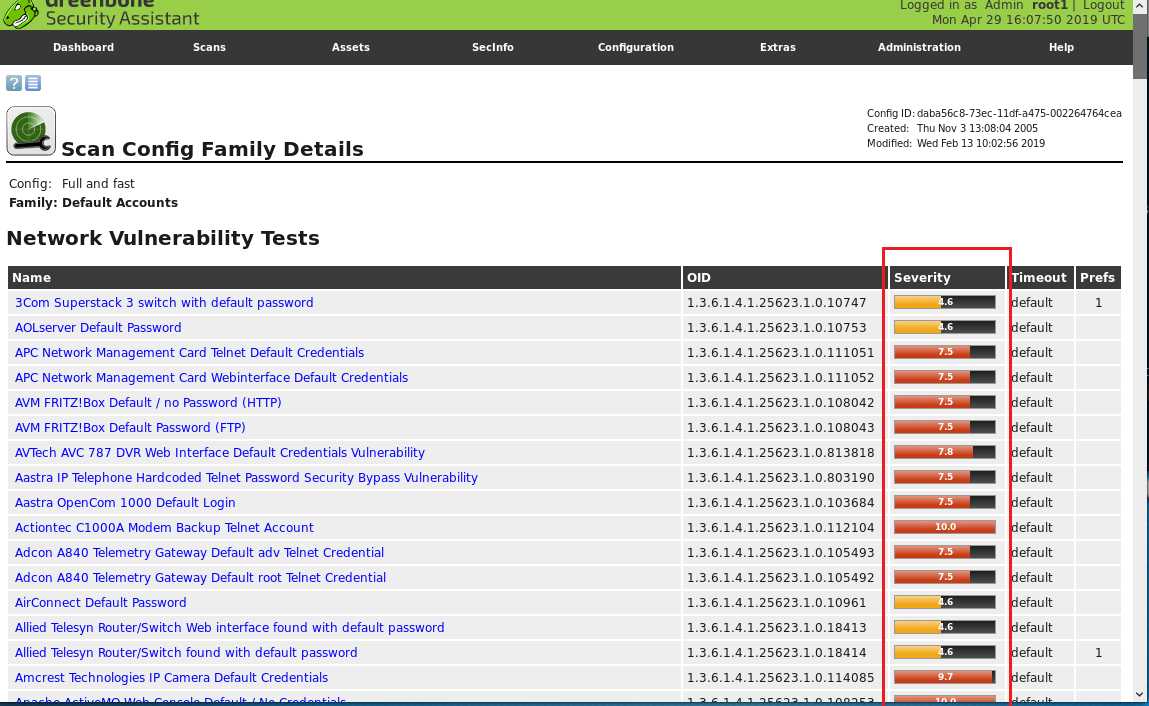The image size is (1149, 706).
Task: Open 3Com Superstack 3 switch NVT link
Action: click(164, 302)
